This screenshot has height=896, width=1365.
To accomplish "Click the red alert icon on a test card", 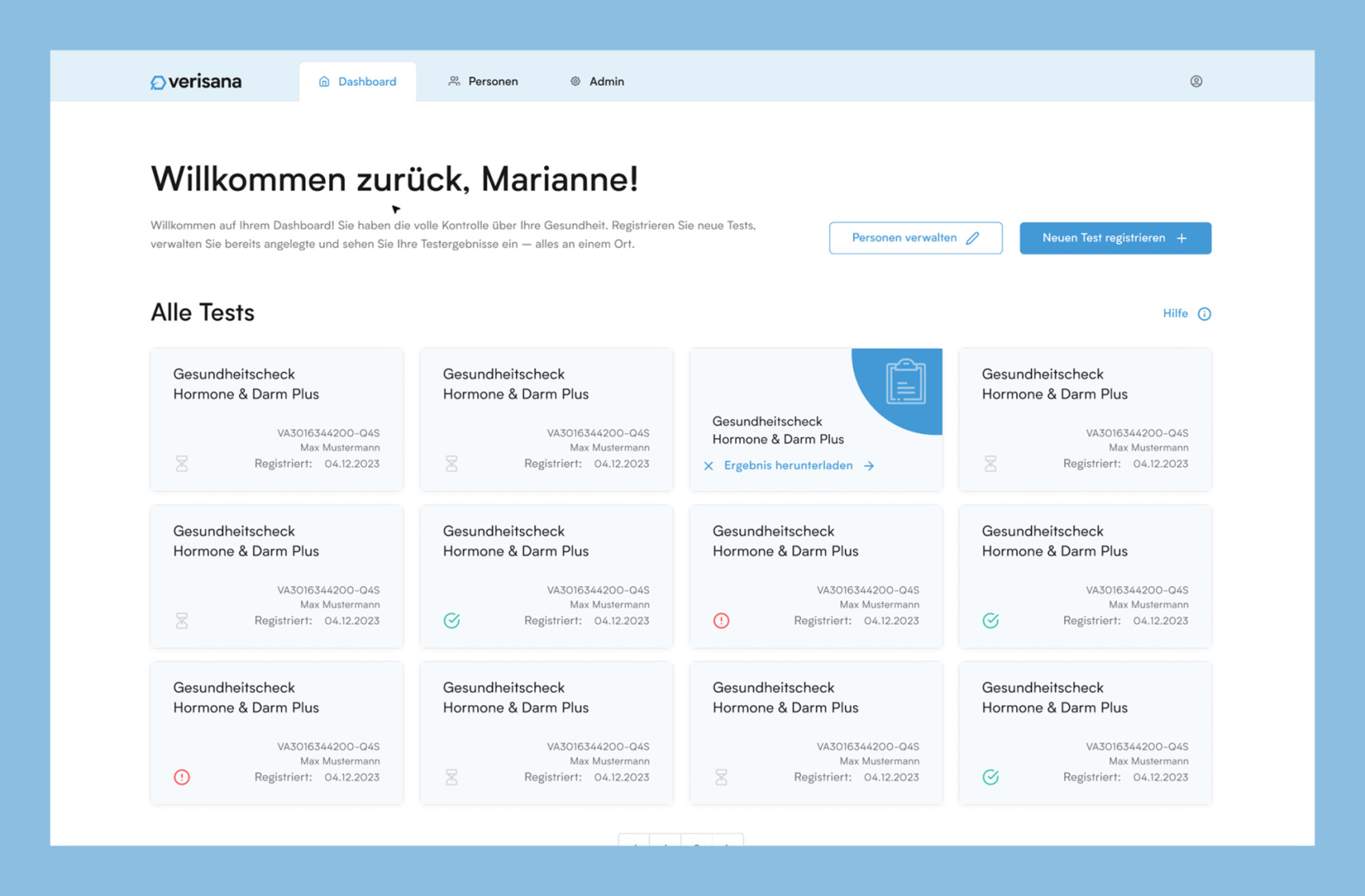I will 722,620.
